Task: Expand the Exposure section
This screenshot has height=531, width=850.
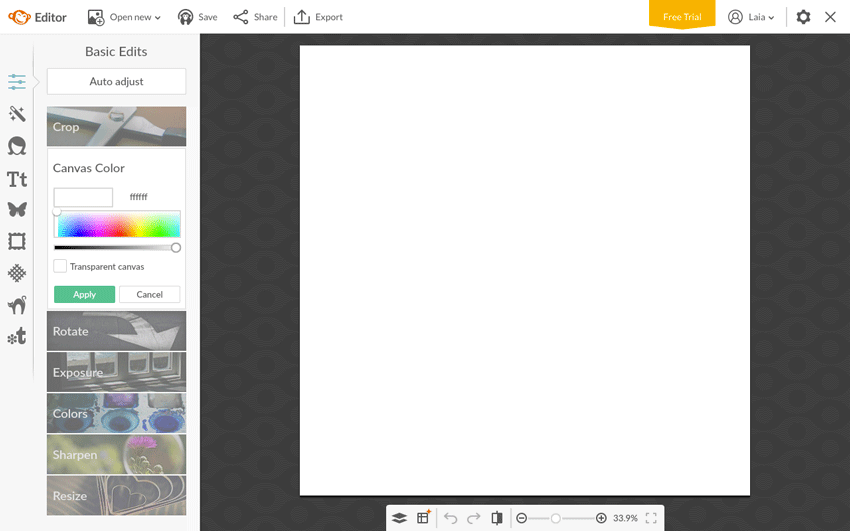Action: (117, 372)
